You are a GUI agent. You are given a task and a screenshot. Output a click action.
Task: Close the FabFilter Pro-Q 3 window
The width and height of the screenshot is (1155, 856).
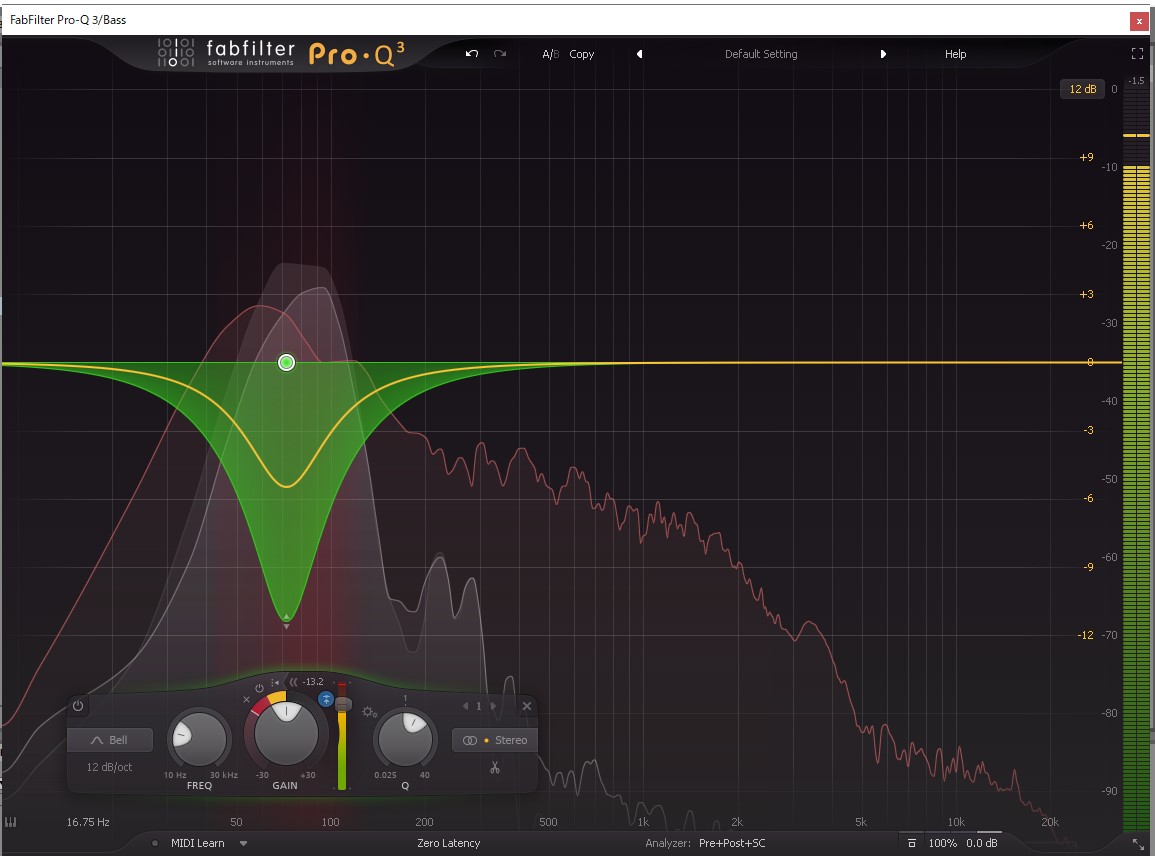click(x=1139, y=21)
